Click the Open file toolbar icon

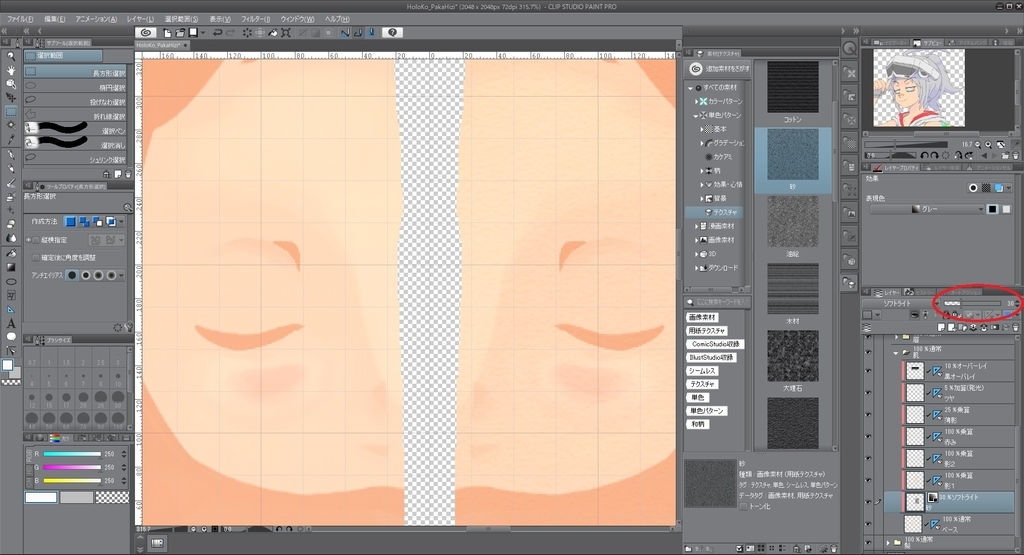(x=180, y=33)
